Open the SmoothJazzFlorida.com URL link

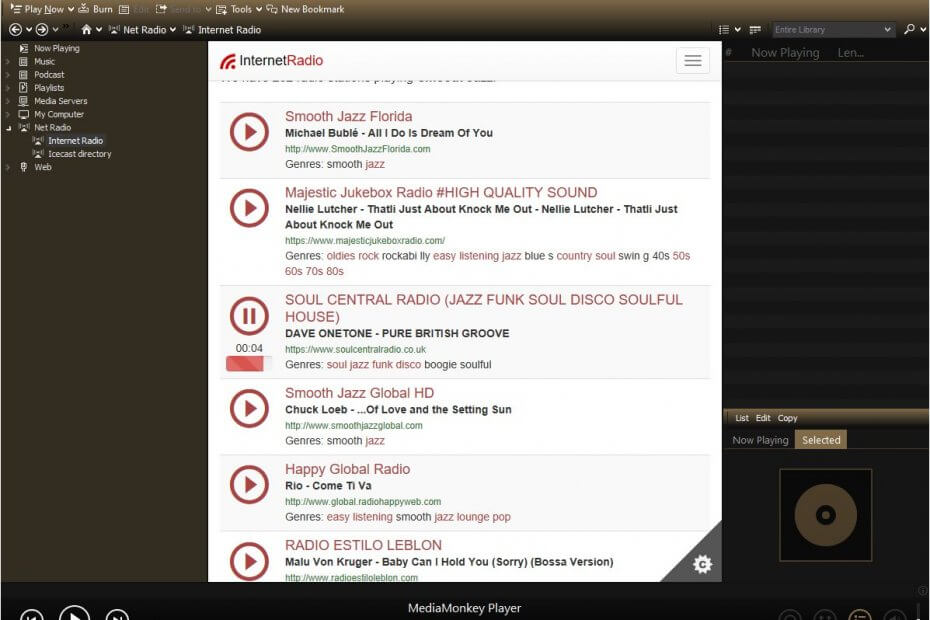coord(358,149)
